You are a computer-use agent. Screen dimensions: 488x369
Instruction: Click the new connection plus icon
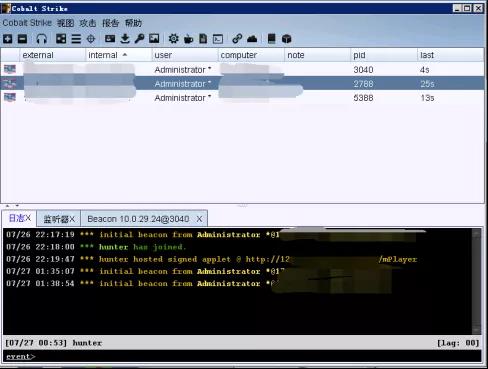tap(8, 39)
